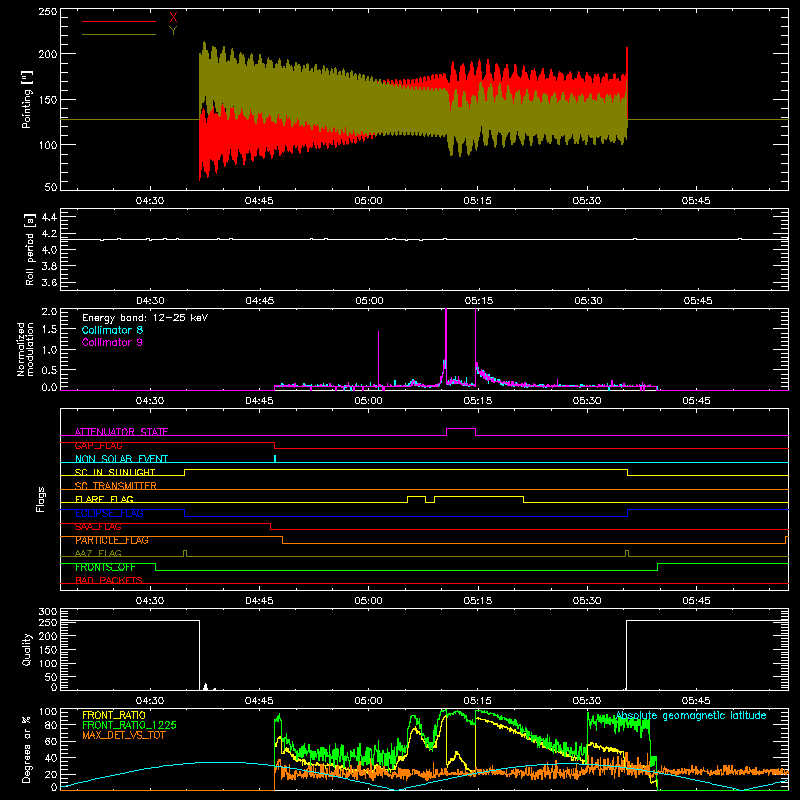Screen dimensions: 800x800
Task: Select the SAA_FLAG label
Action: [98, 527]
